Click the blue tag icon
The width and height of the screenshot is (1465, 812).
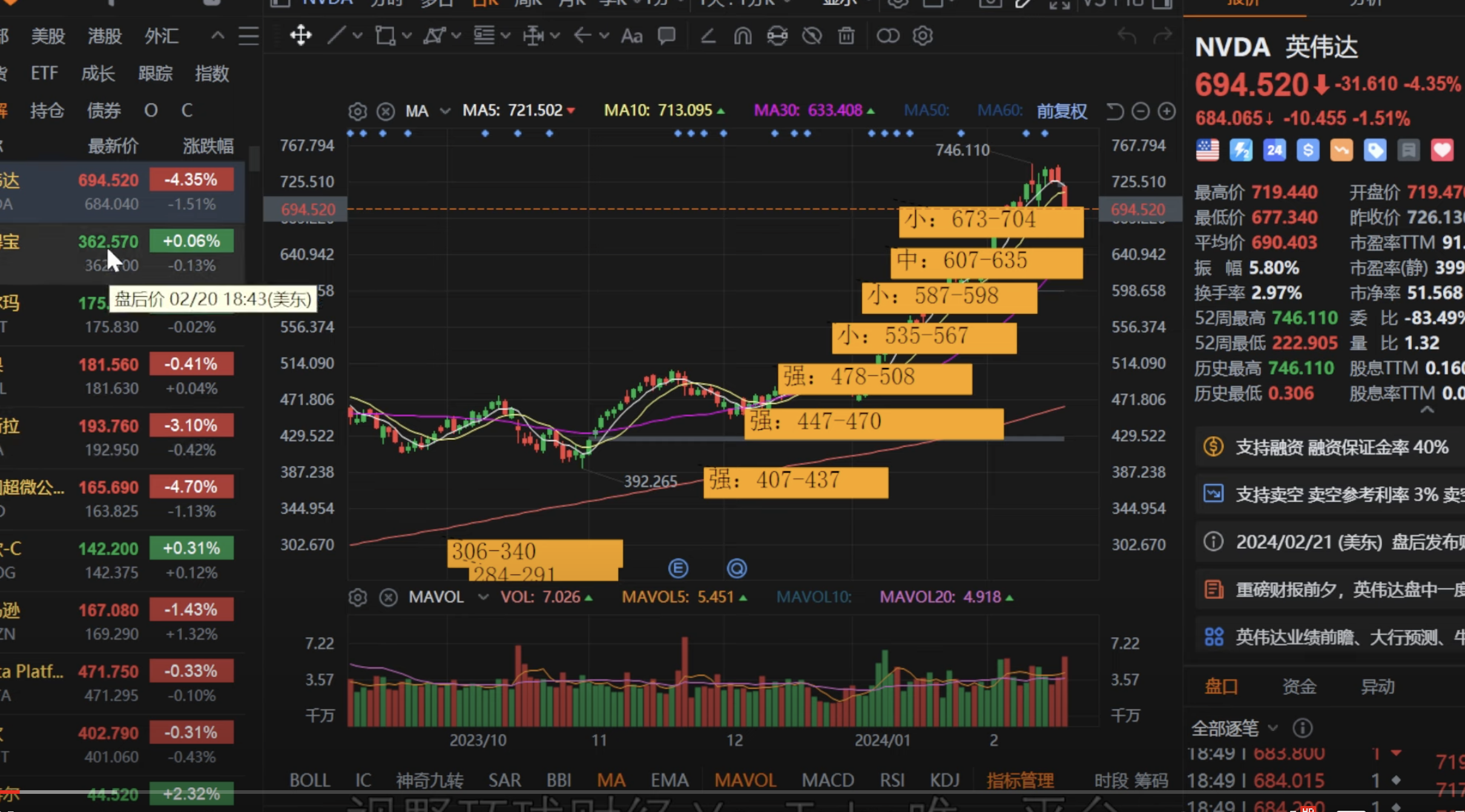tap(1375, 150)
